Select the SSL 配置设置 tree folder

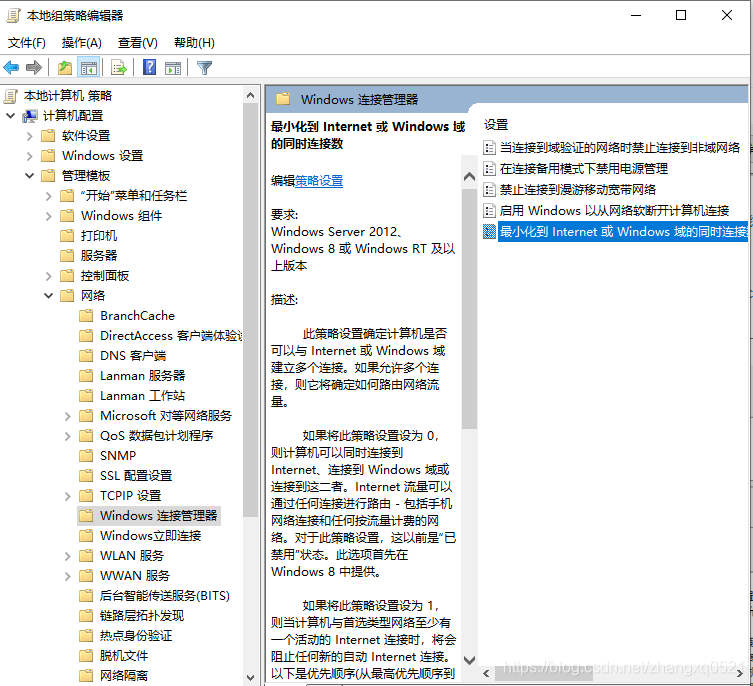pos(136,476)
